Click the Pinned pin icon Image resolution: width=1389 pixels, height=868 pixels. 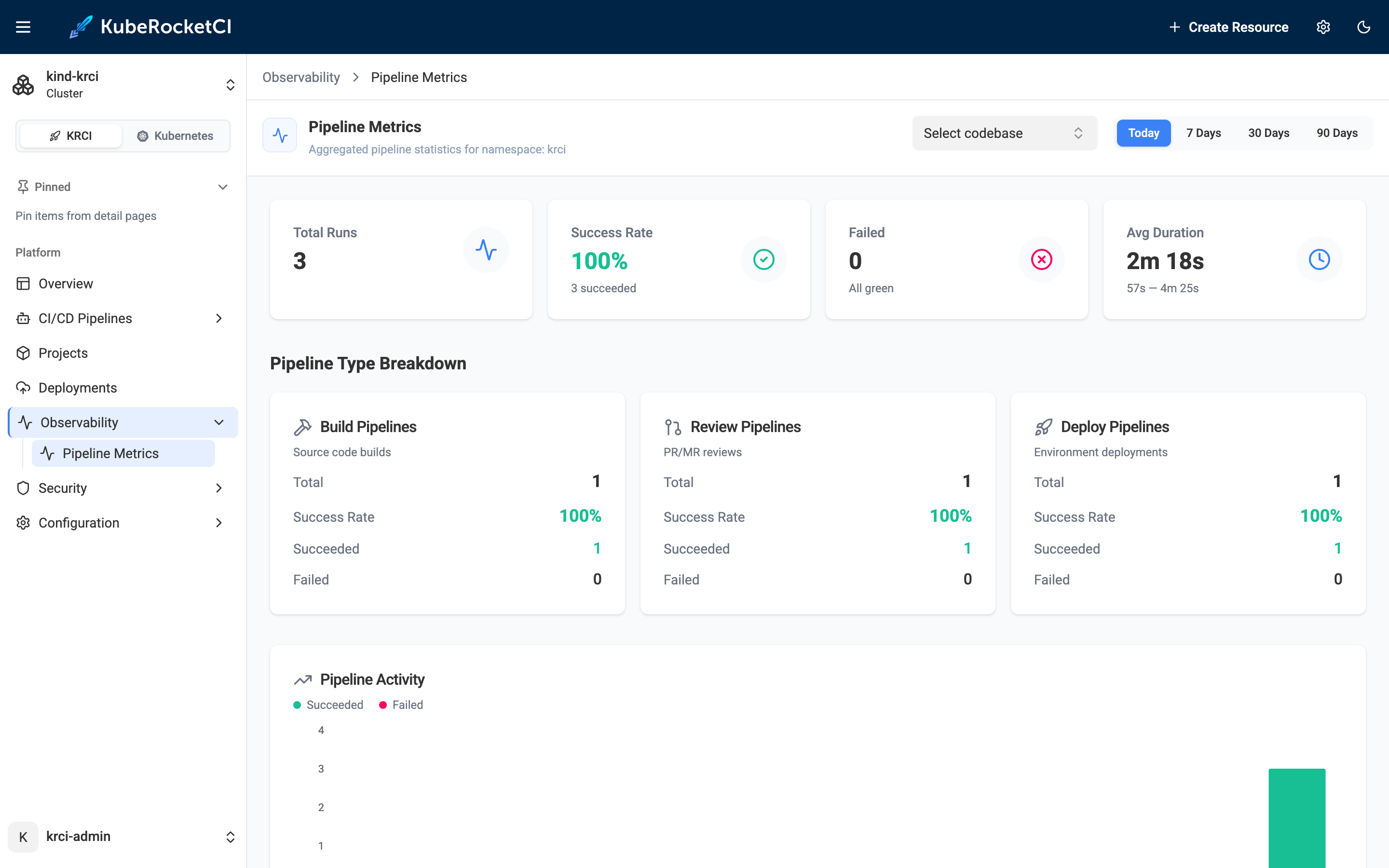pyautogui.click(x=23, y=187)
